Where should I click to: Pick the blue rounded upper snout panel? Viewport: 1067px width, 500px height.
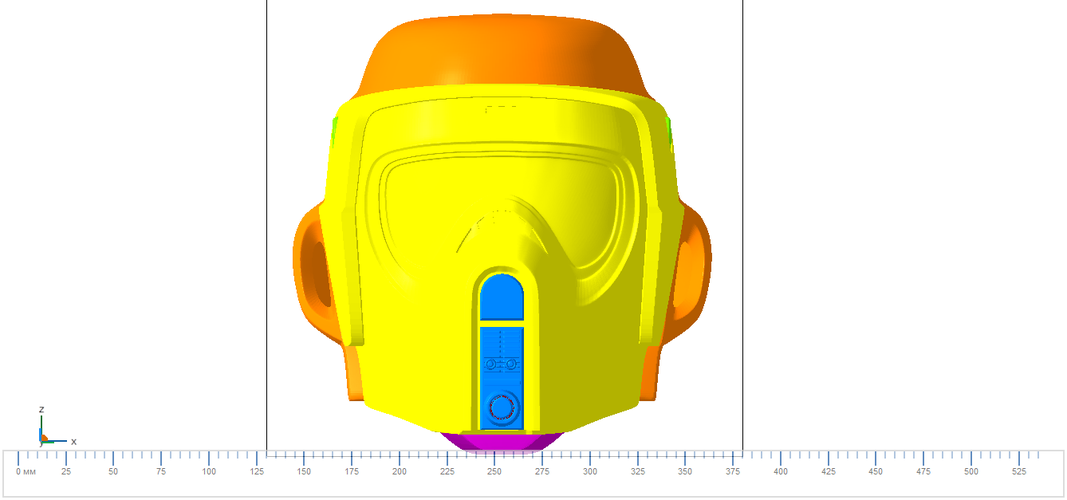click(x=502, y=297)
